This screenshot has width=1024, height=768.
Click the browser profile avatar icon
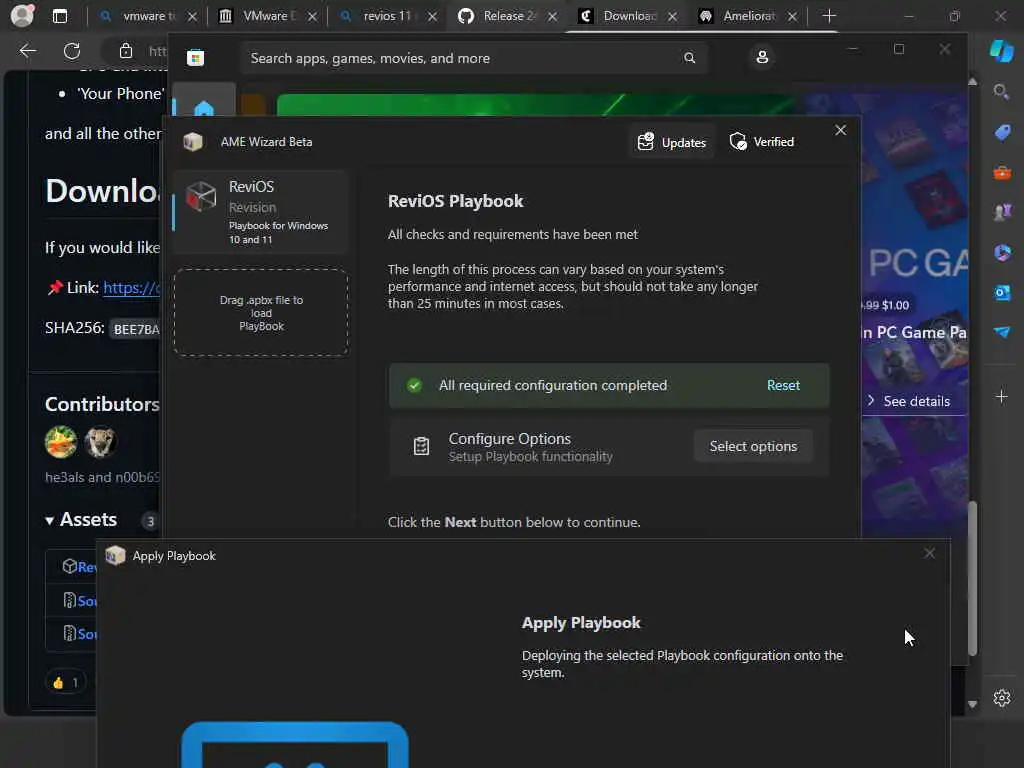(22, 16)
